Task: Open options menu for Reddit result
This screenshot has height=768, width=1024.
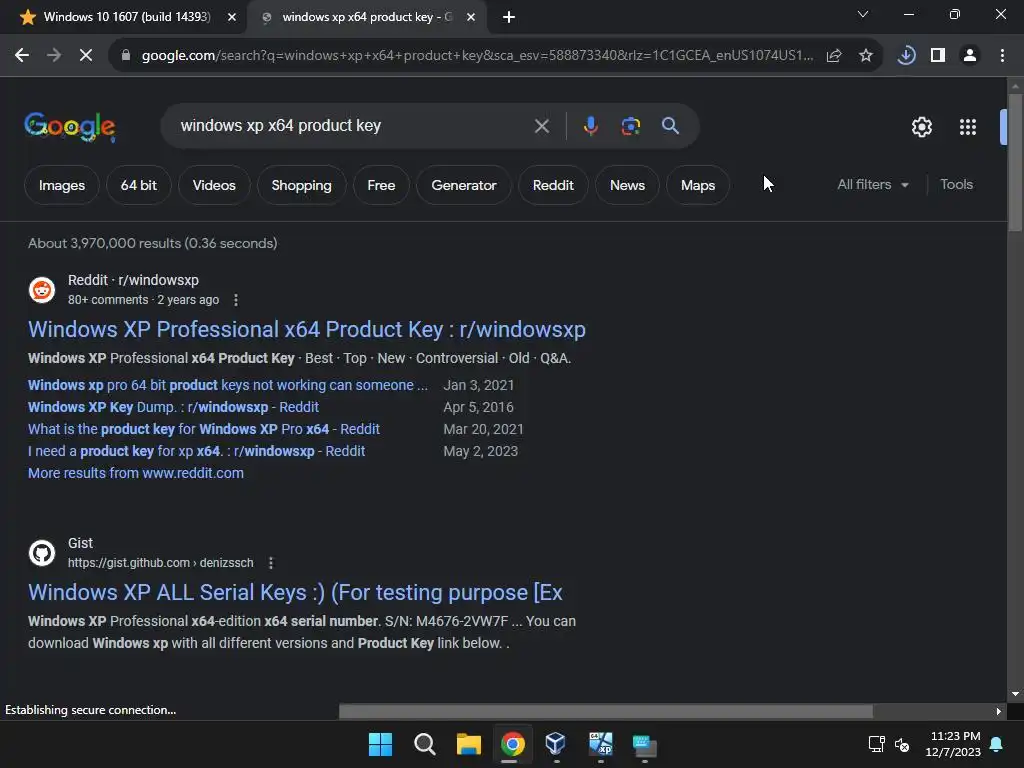Action: pyautogui.click(x=236, y=300)
